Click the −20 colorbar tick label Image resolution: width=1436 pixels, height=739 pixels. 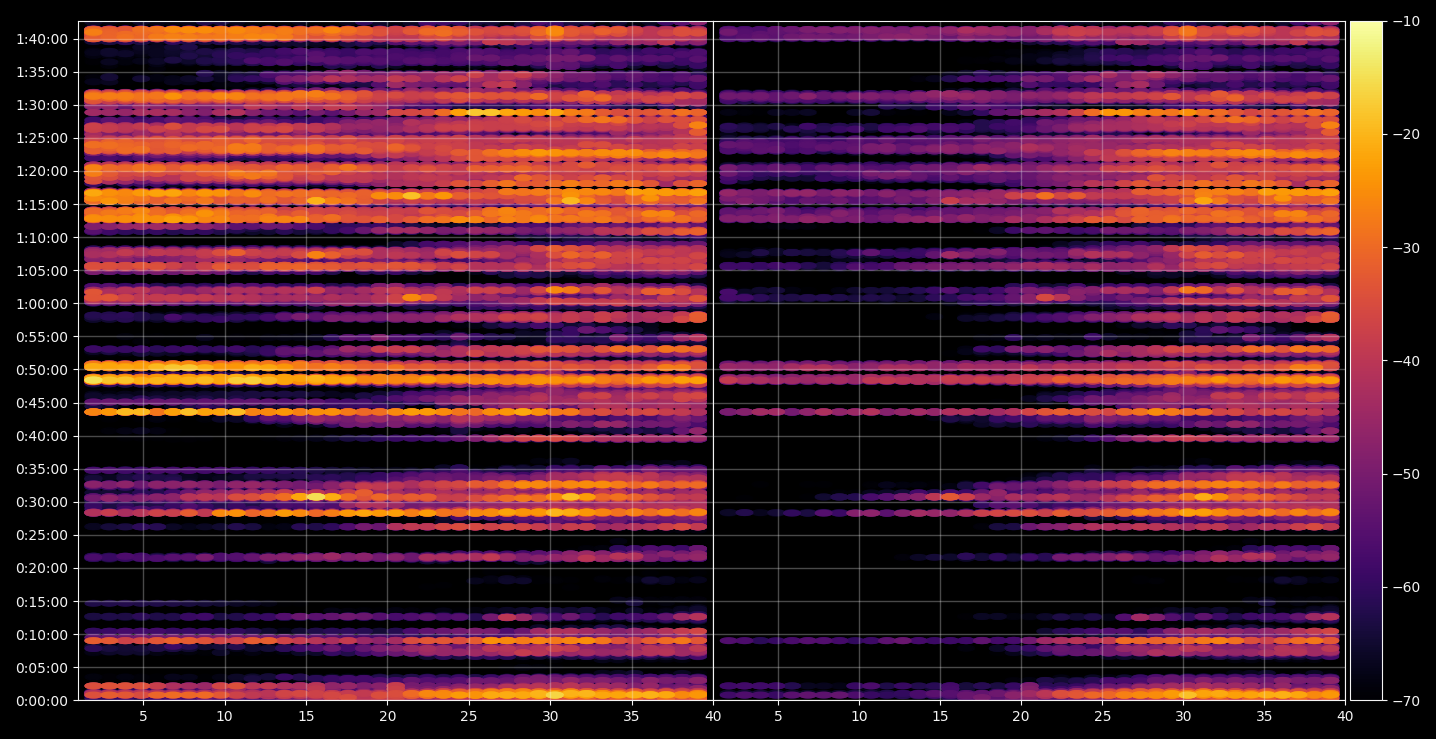pyautogui.click(x=1406, y=135)
